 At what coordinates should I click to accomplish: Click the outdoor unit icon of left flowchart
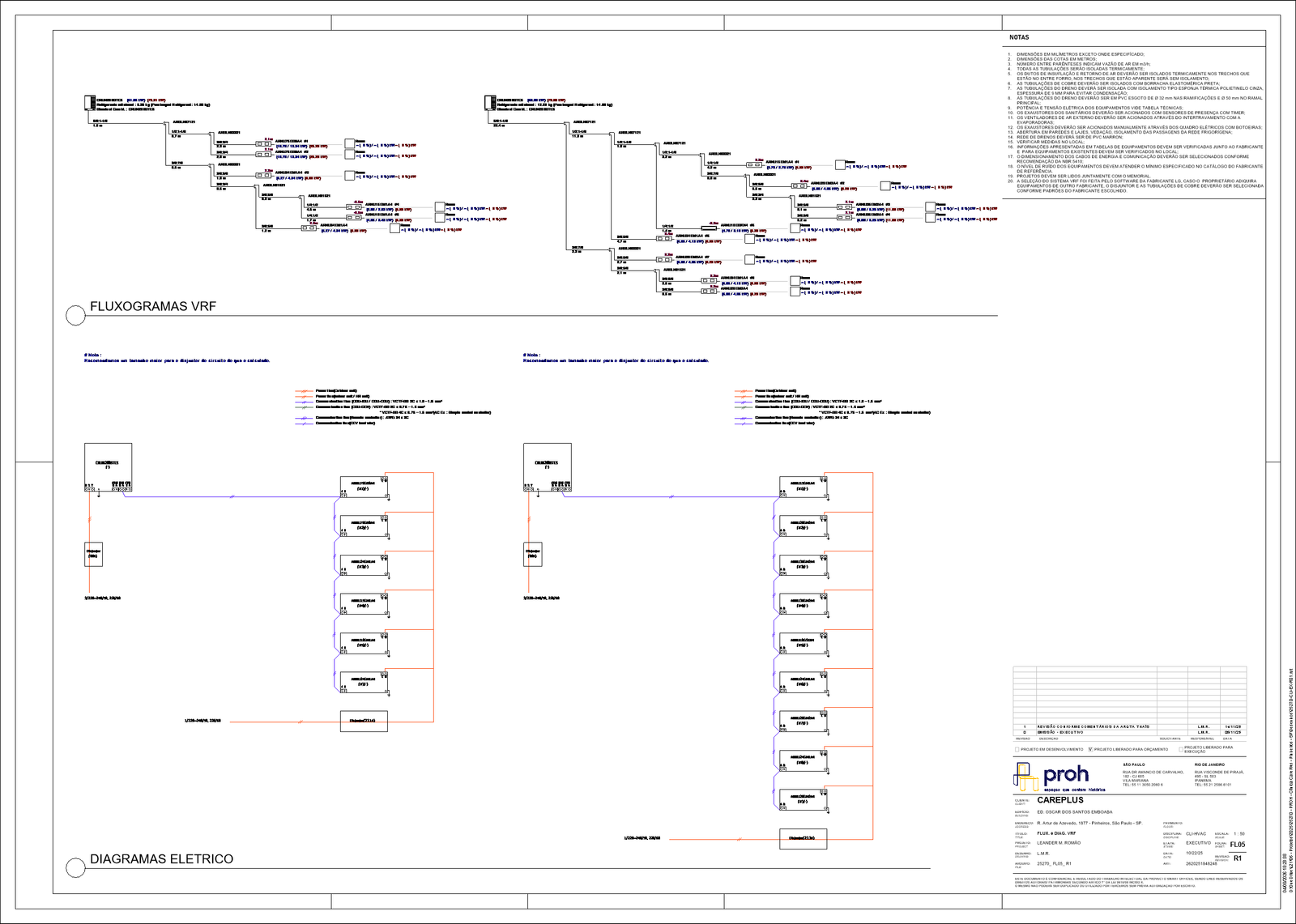point(89,103)
